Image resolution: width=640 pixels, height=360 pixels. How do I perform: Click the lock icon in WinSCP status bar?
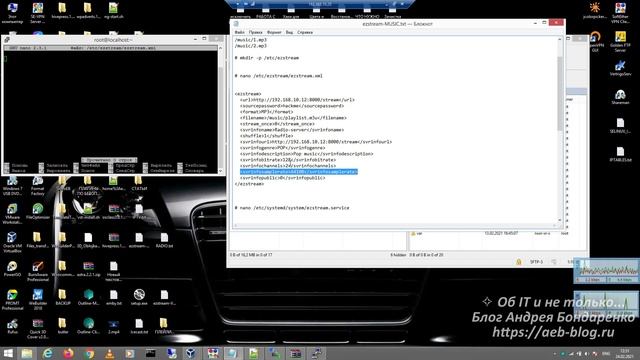pos(518,262)
